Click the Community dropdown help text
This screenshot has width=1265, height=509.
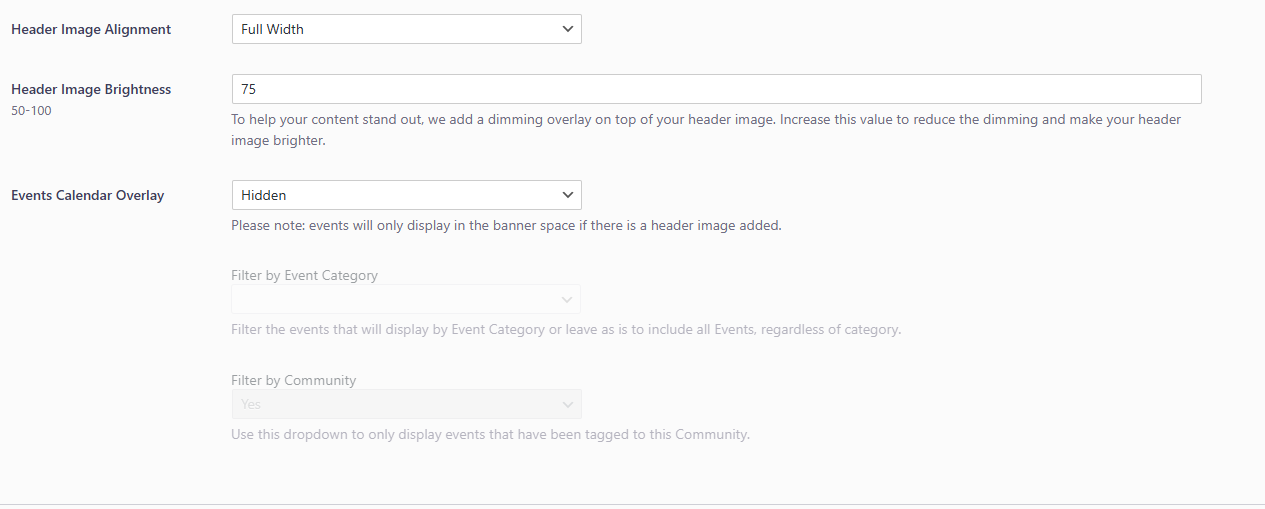(x=490, y=434)
